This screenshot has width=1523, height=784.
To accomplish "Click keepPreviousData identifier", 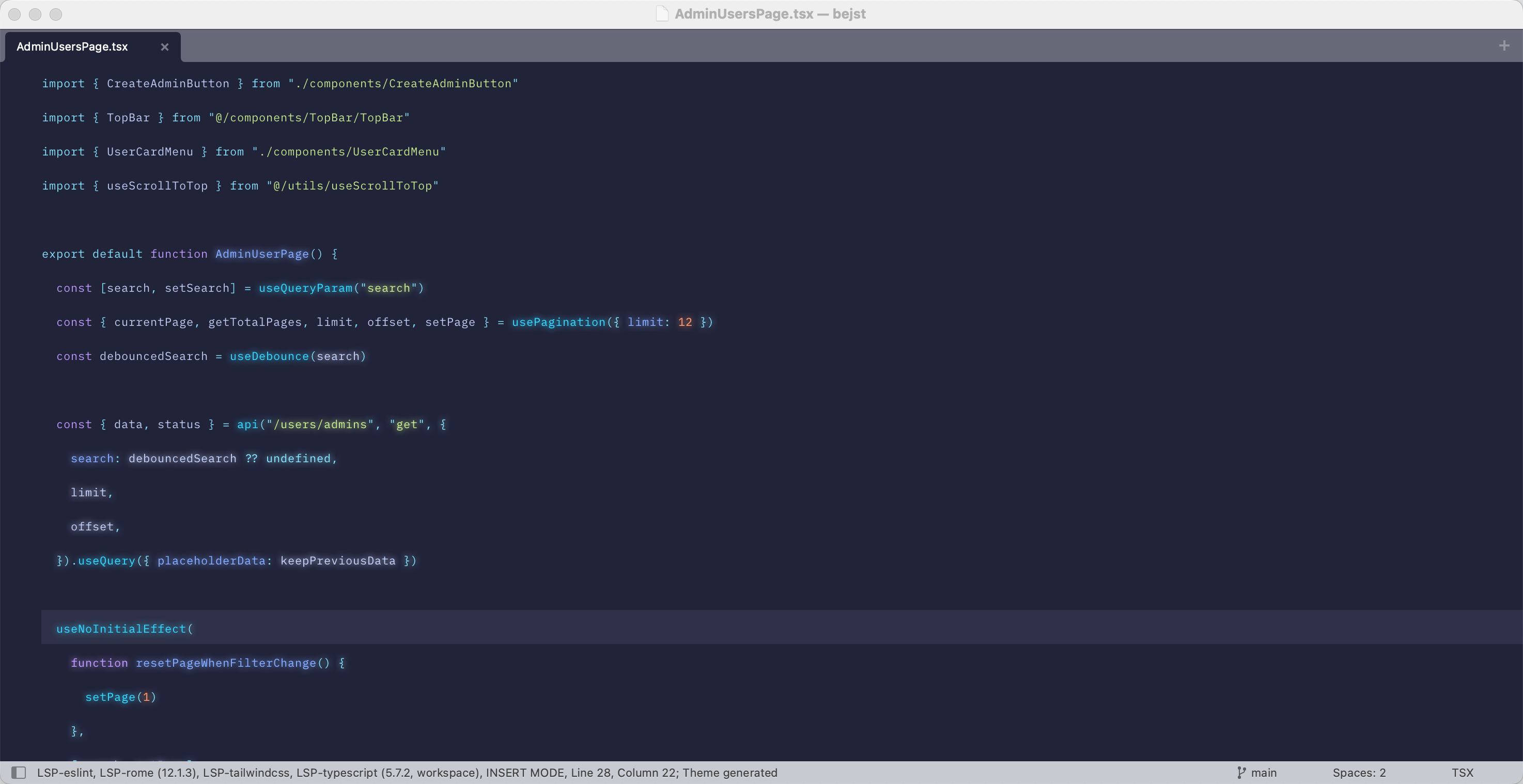I will point(337,560).
